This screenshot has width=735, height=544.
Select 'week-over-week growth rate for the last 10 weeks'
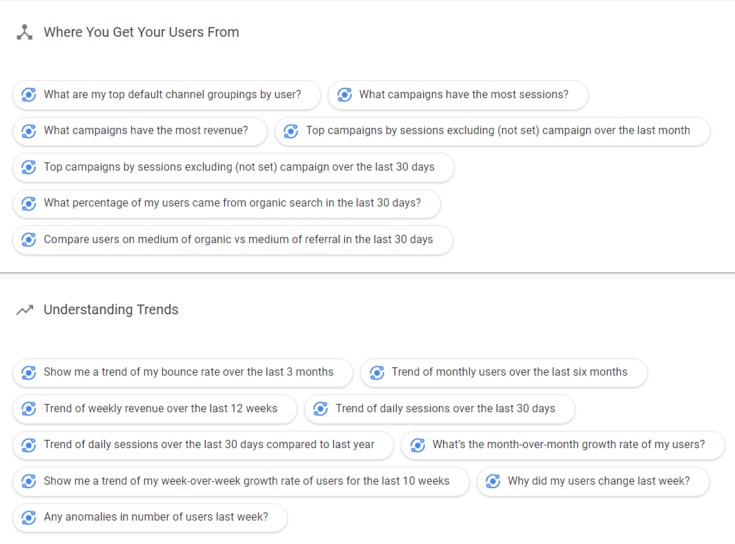point(246,481)
